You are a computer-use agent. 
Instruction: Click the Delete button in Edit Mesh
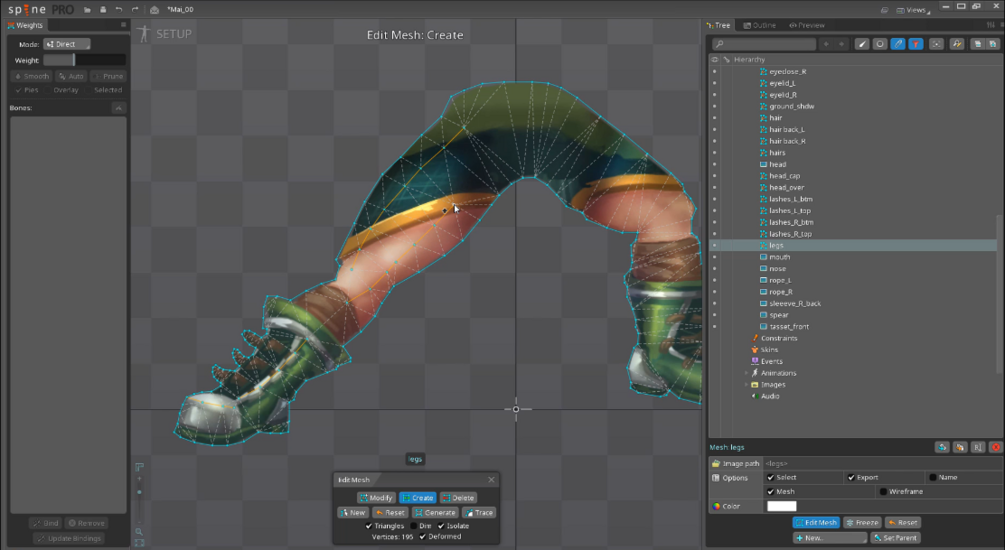pyautogui.click(x=458, y=497)
